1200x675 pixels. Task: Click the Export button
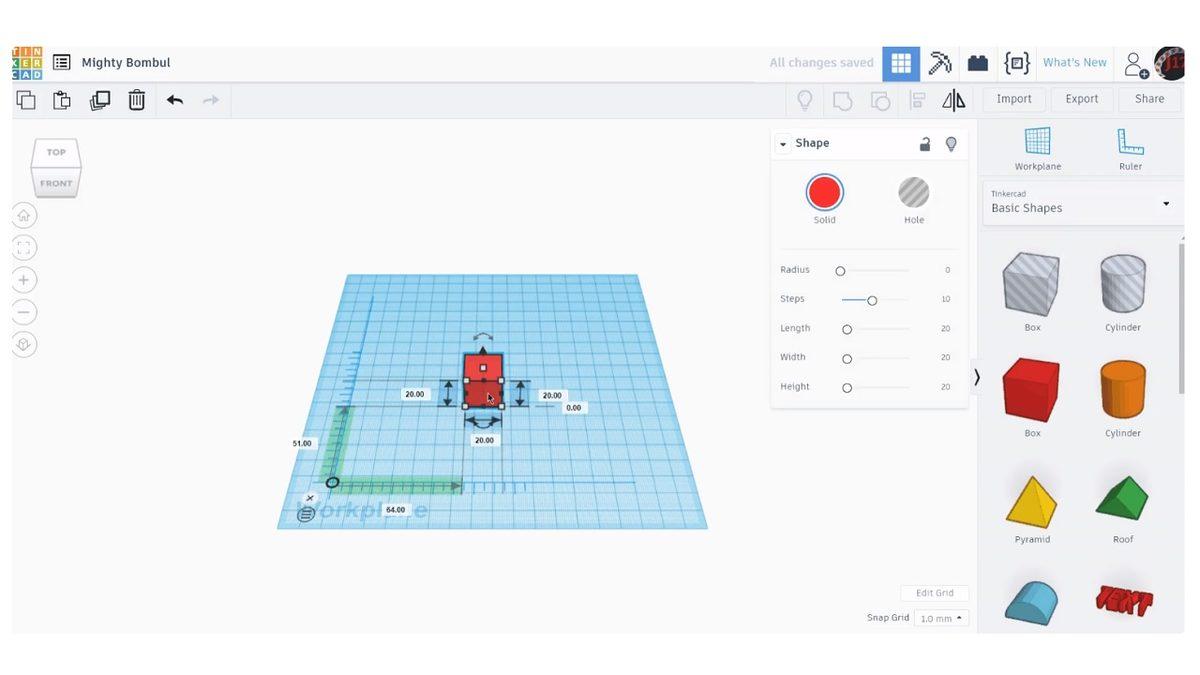[1081, 99]
